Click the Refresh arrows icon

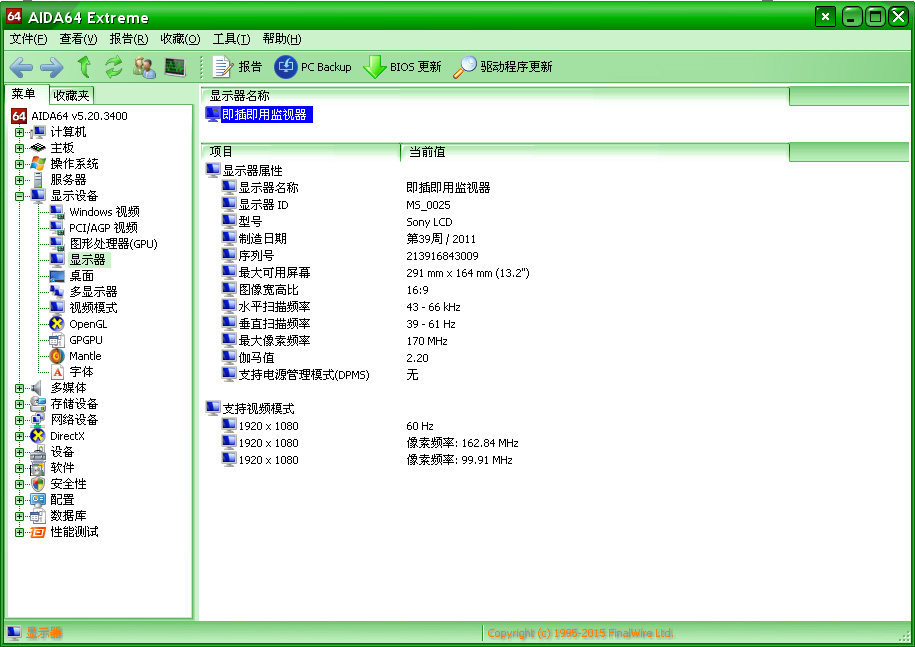[x=114, y=67]
